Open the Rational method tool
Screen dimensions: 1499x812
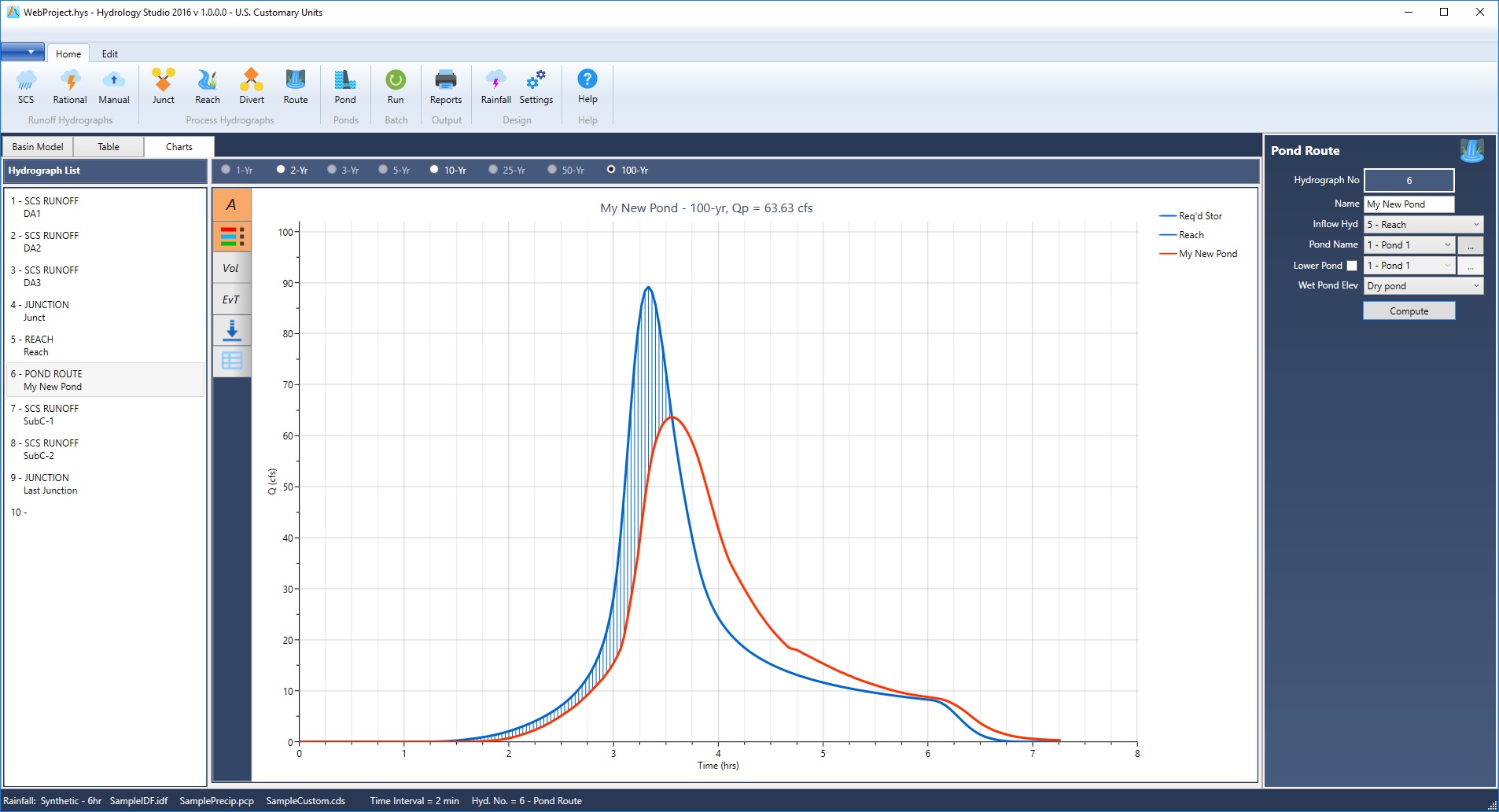click(x=70, y=86)
